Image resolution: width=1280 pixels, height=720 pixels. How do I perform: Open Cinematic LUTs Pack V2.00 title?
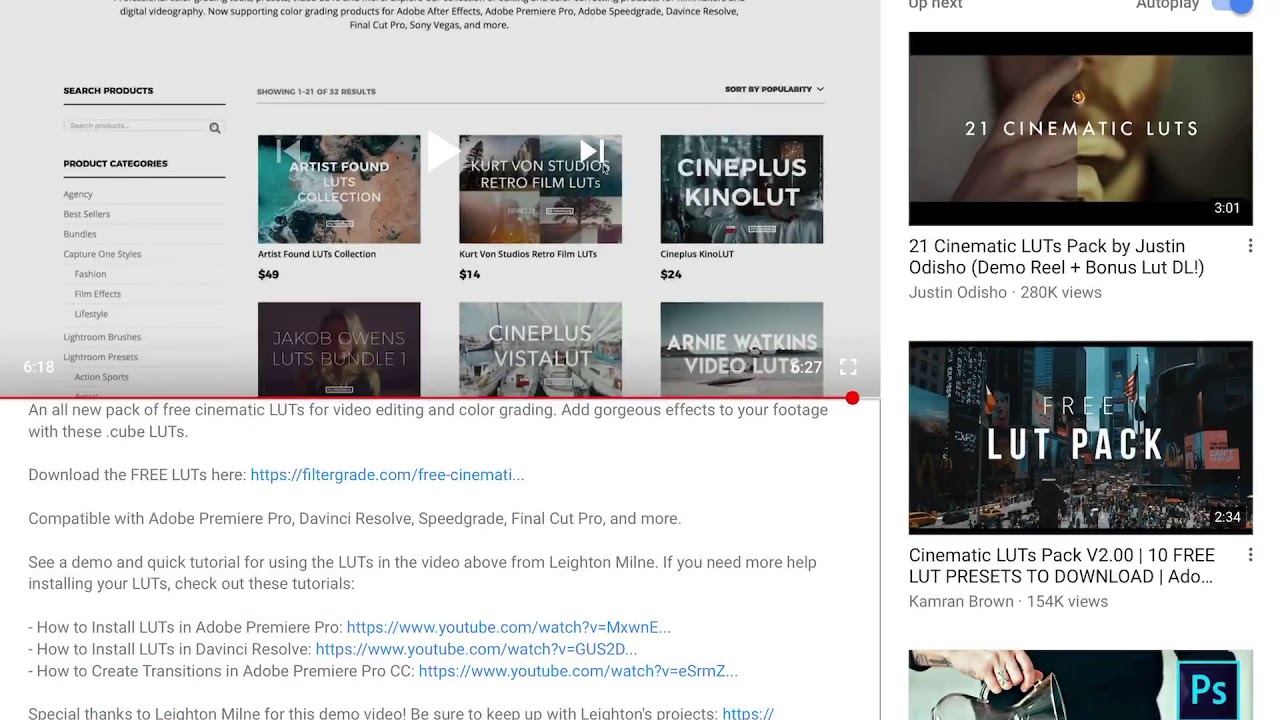(x=1062, y=566)
